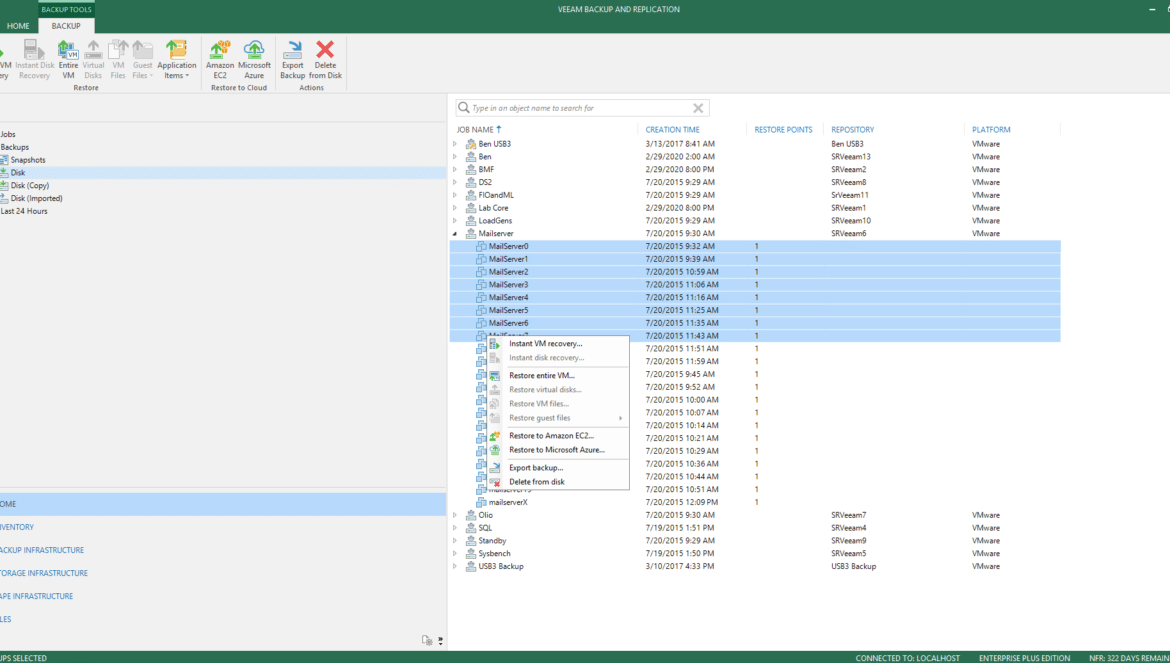Choose Delete from disk menu item
The width and height of the screenshot is (1170, 663).
[x=557, y=482]
